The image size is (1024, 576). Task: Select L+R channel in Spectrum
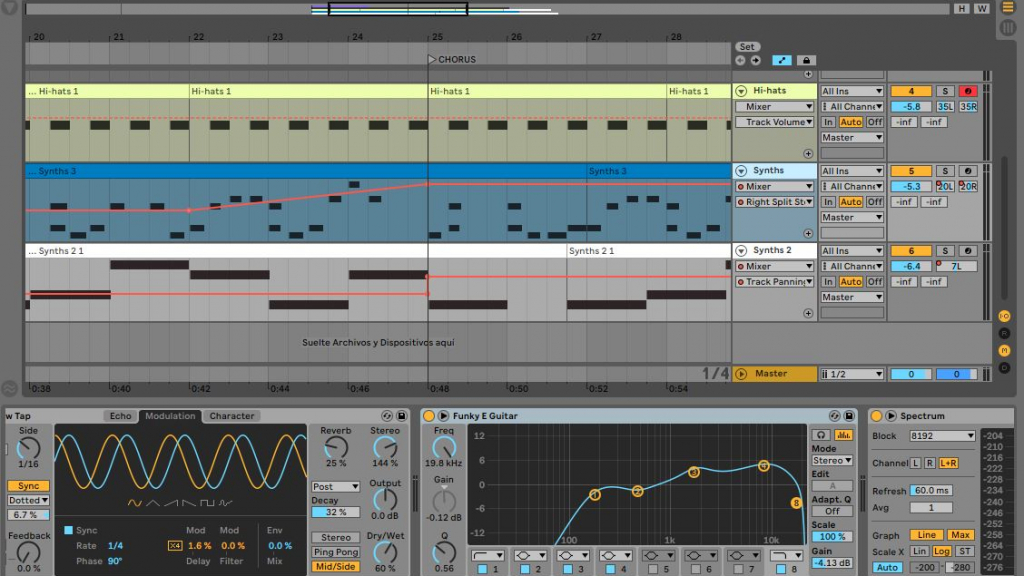pyautogui.click(x=948, y=463)
